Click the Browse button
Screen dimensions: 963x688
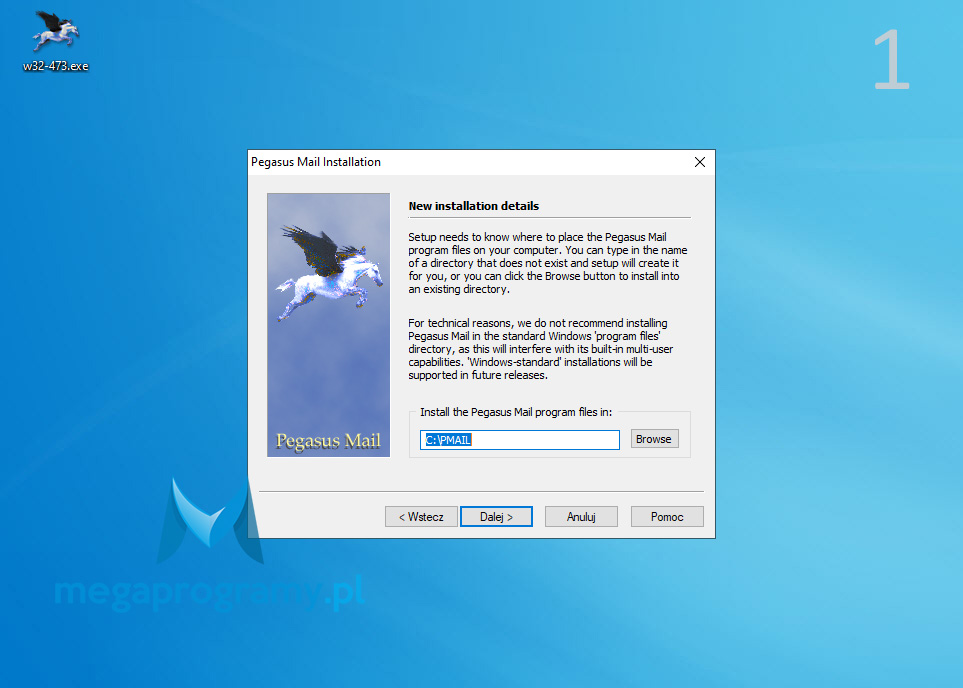[654, 439]
